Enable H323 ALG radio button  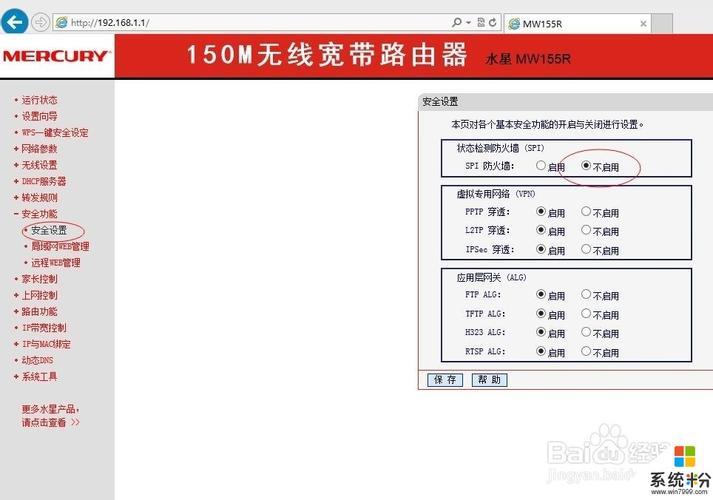tap(540, 332)
